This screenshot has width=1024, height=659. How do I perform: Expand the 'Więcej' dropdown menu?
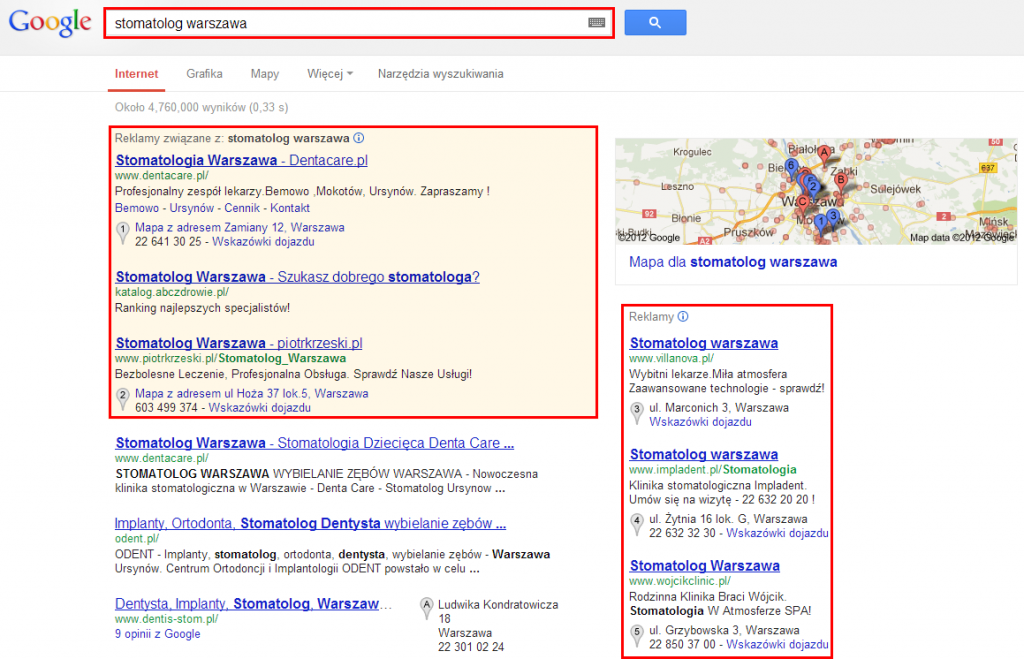[x=329, y=74]
